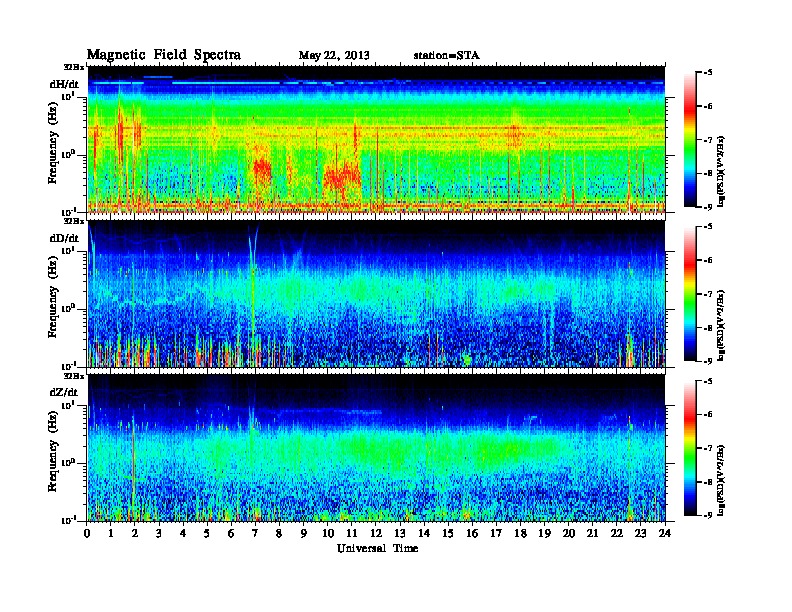The height and width of the screenshot is (612, 792).
Task: Click the "32Hz" label atop the dH/dt panel
Action: tap(74, 67)
